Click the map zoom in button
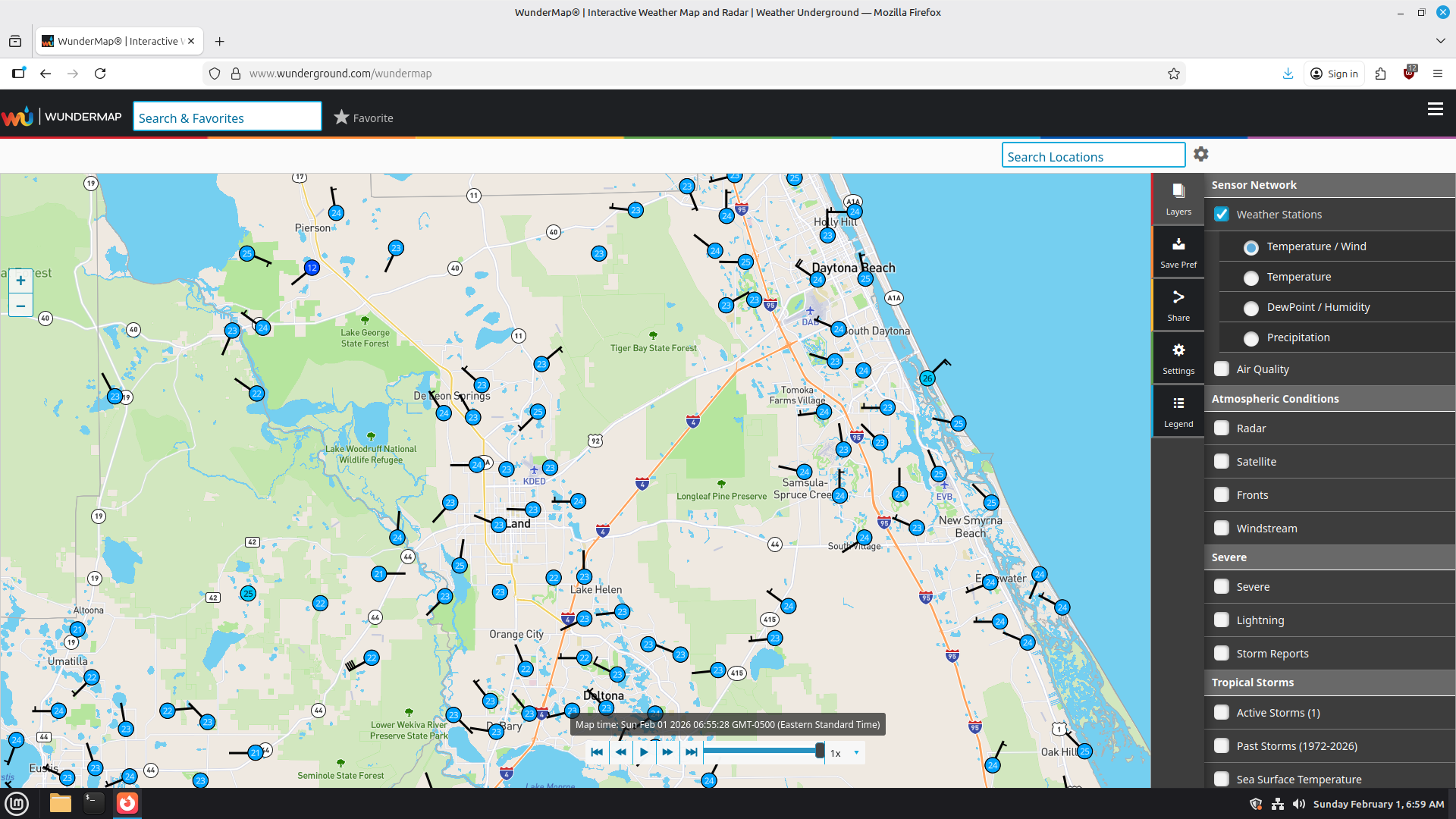Viewport: 1456px width, 819px height. 20,281
